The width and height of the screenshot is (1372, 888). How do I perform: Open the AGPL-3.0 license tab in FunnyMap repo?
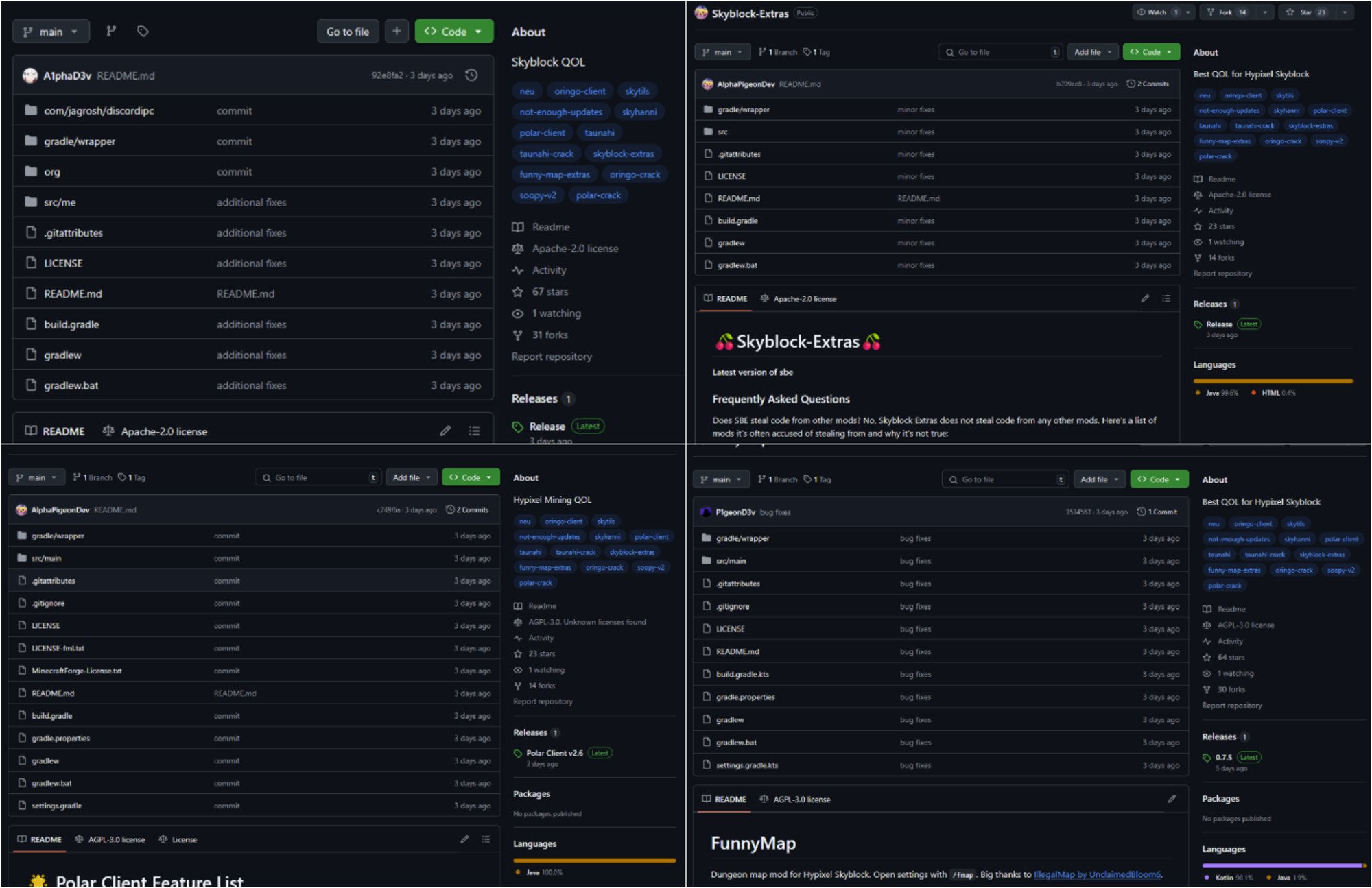796,800
